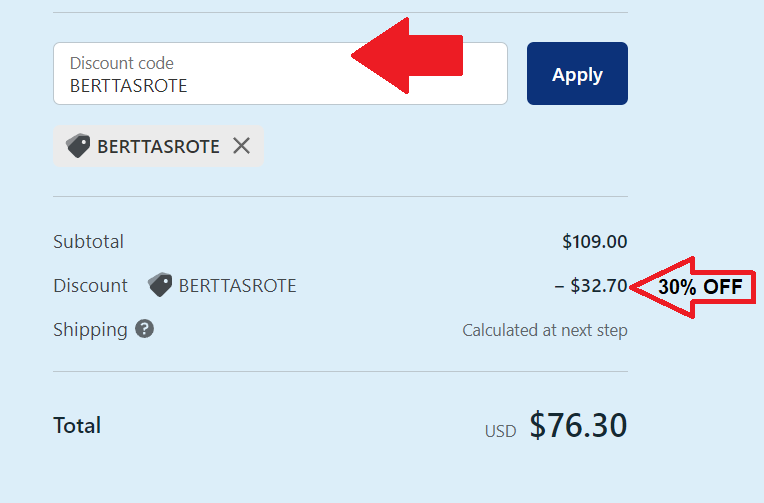Screen dimensions: 764x503
Task: Click the Discount label in the summary
Action: (x=90, y=286)
